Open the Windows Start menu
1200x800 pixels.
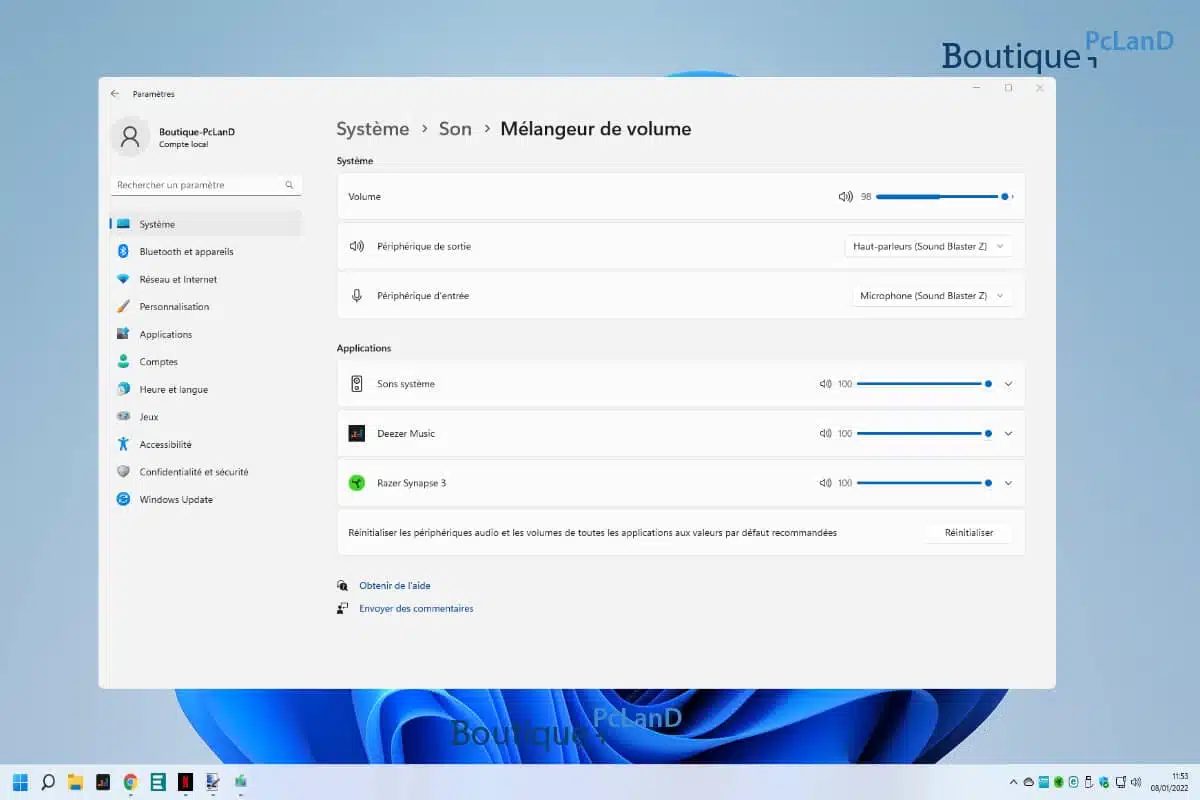(20, 782)
